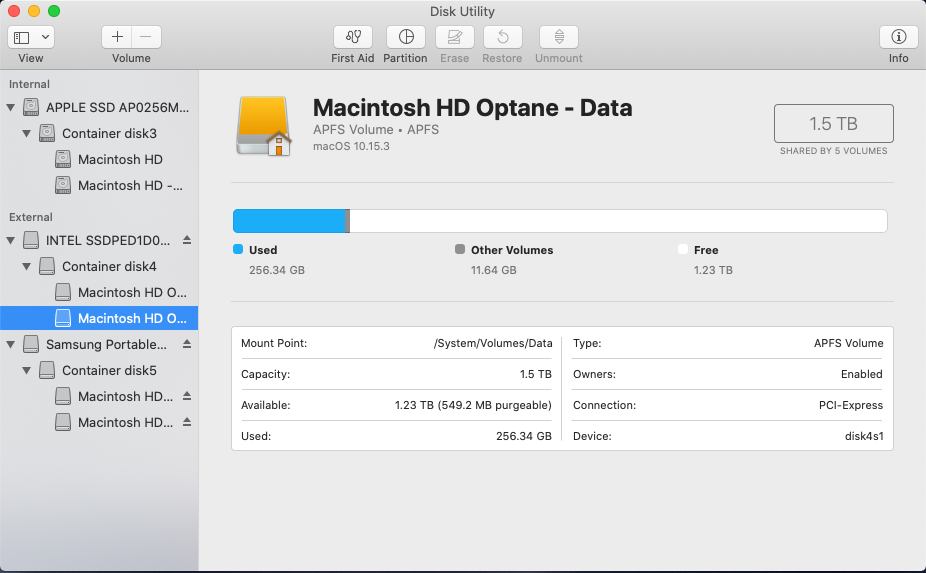Click the Mount Point path /System/Volumes/Data
This screenshot has width=926, height=573.
[493, 343]
